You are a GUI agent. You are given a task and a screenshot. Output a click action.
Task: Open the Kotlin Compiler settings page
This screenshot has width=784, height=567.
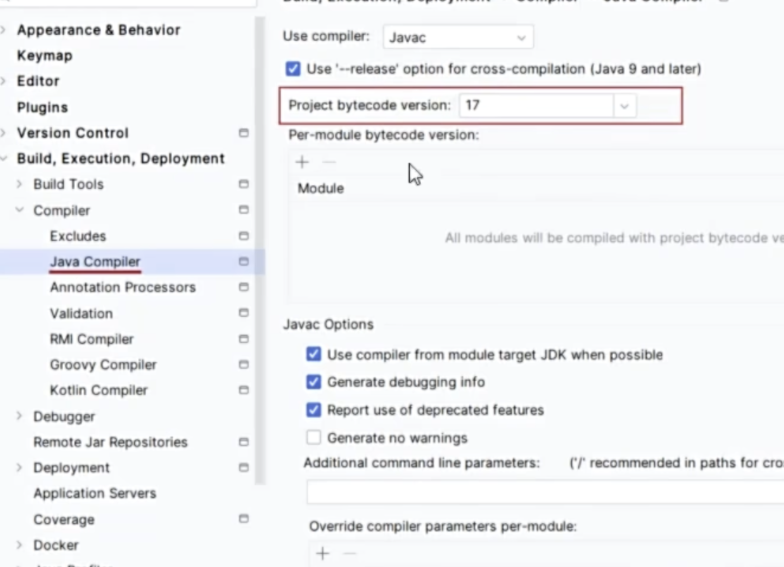point(98,391)
